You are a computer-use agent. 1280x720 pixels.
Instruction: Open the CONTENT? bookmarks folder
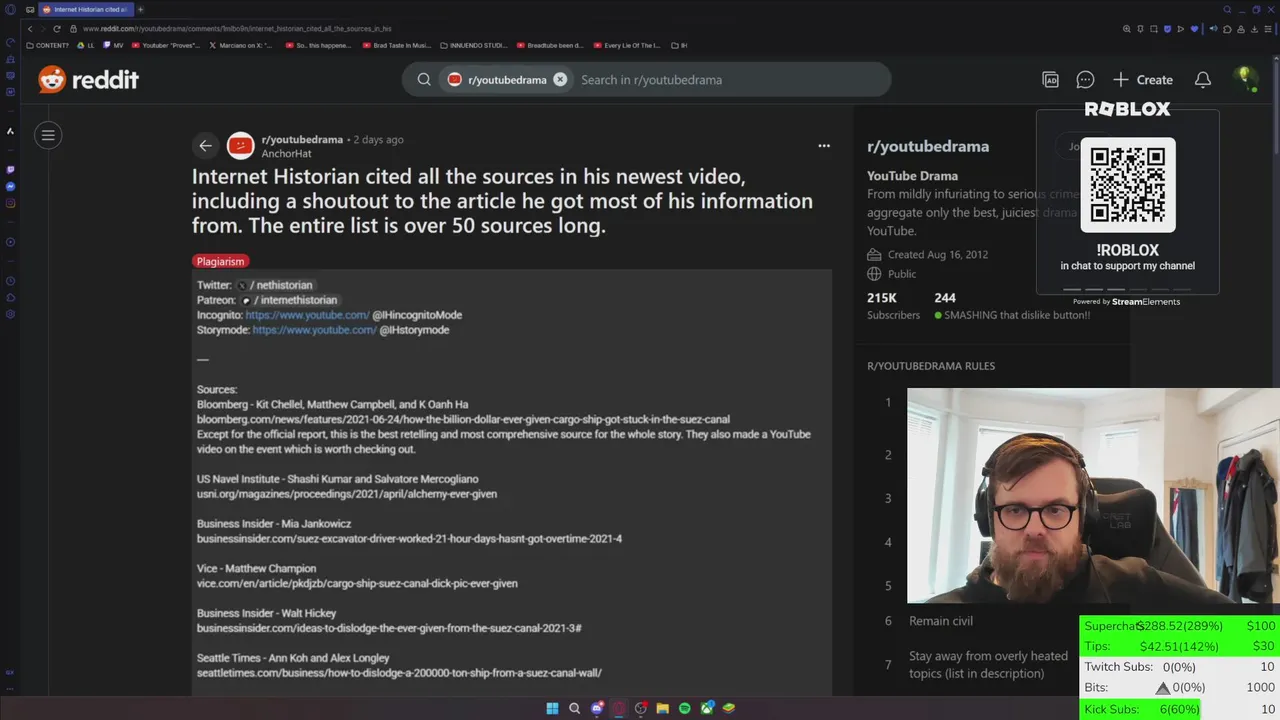(x=47, y=45)
